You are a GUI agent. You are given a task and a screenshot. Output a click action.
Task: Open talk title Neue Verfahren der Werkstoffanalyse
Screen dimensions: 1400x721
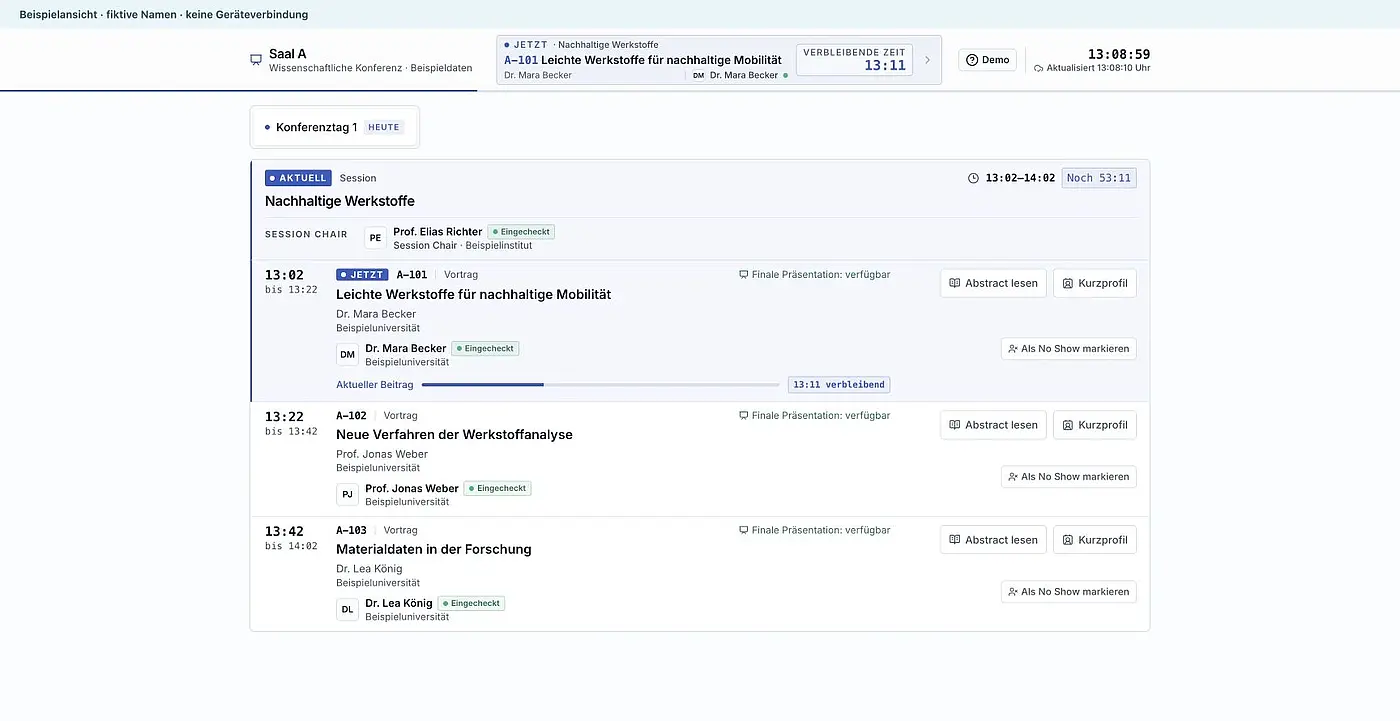(x=454, y=435)
